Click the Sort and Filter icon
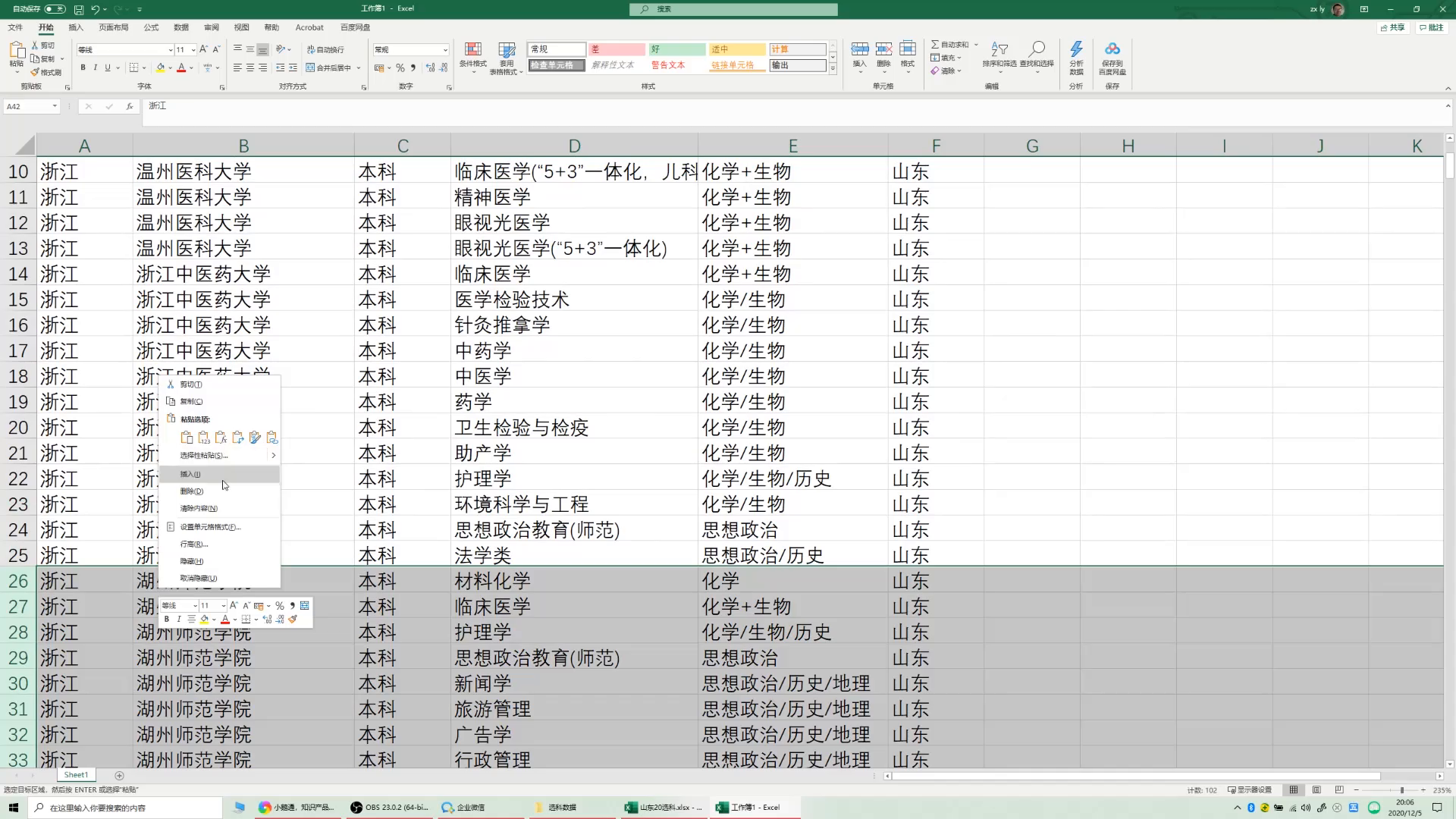 (x=999, y=50)
